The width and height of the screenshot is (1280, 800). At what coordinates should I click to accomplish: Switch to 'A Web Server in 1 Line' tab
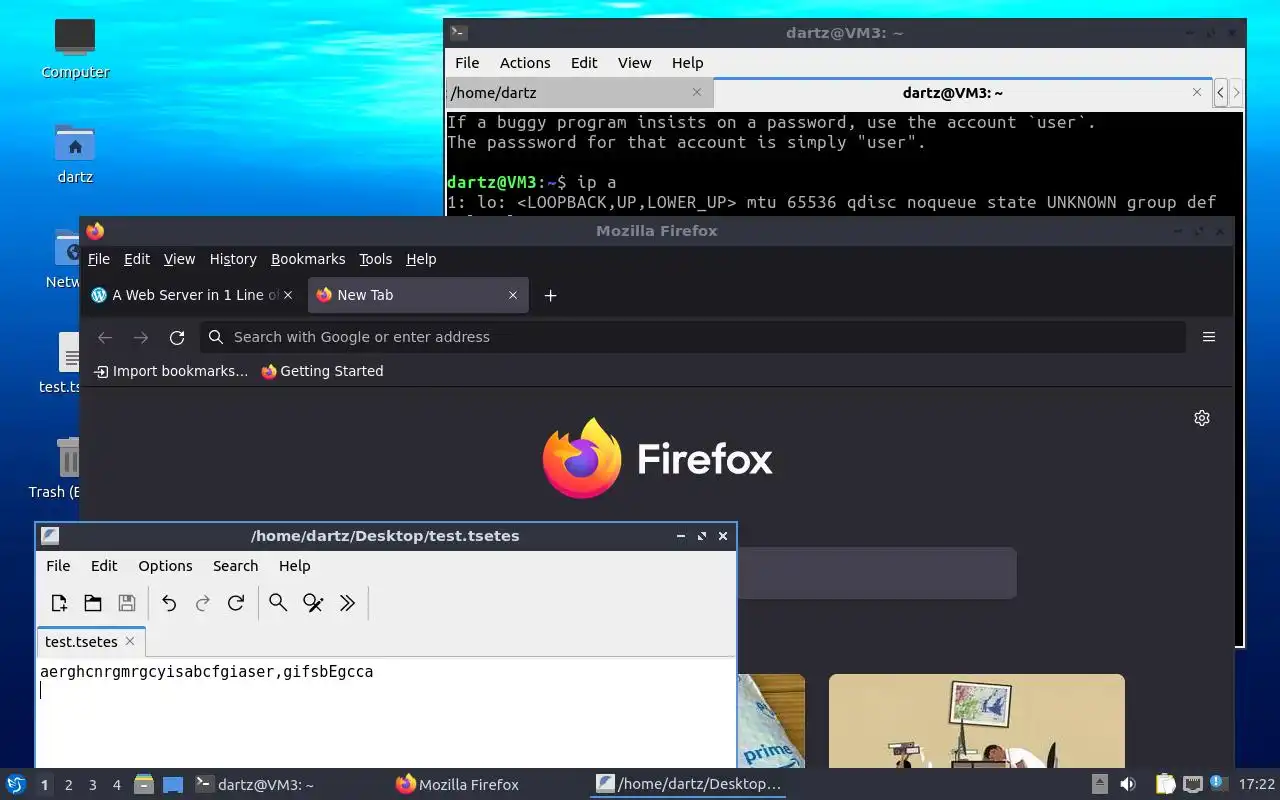pos(193,295)
